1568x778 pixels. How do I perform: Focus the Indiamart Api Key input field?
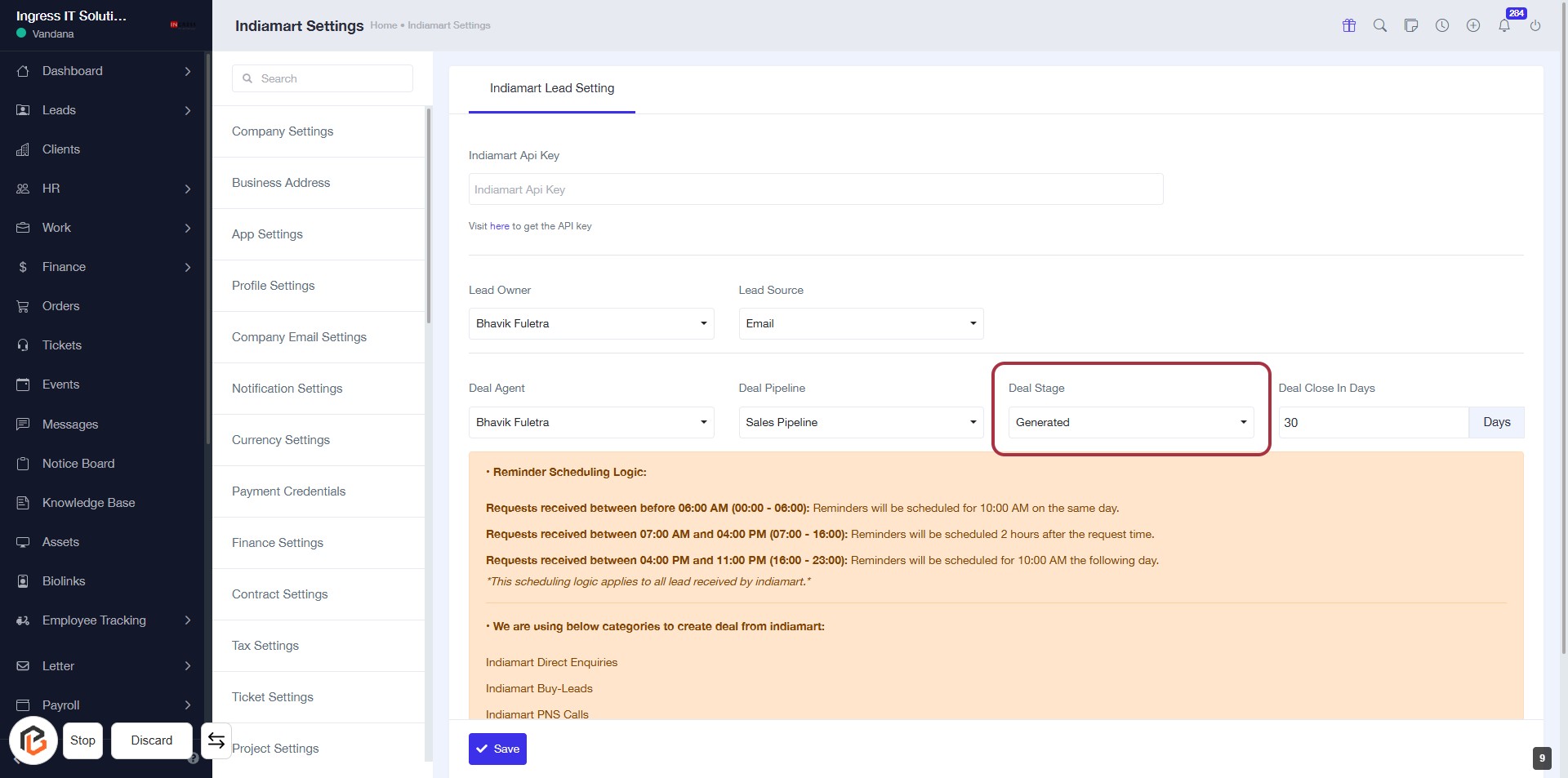[815, 189]
